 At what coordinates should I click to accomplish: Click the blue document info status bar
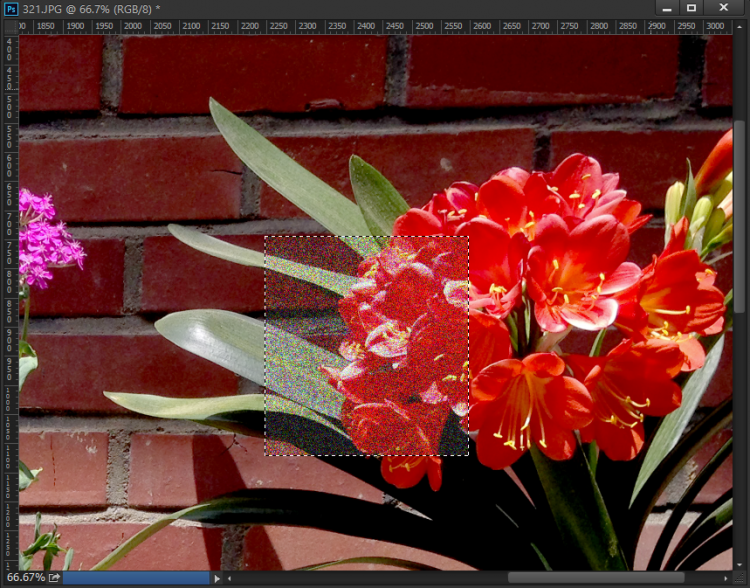(x=136, y=578)
